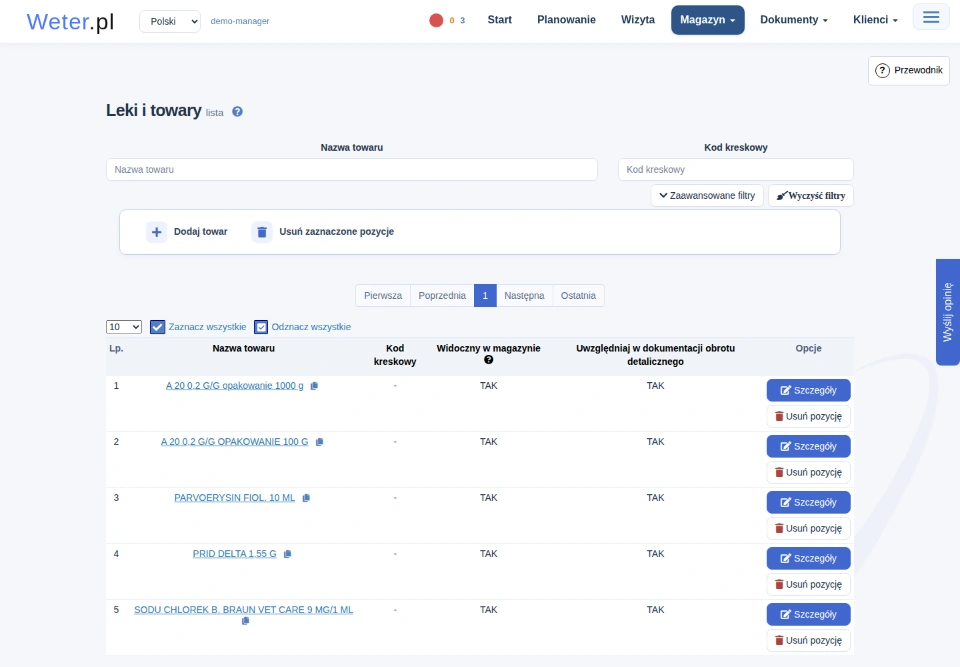This screenshot has width=960, height=667.
Task: Open the Planowanie menu item
Action: click(566, 20)
